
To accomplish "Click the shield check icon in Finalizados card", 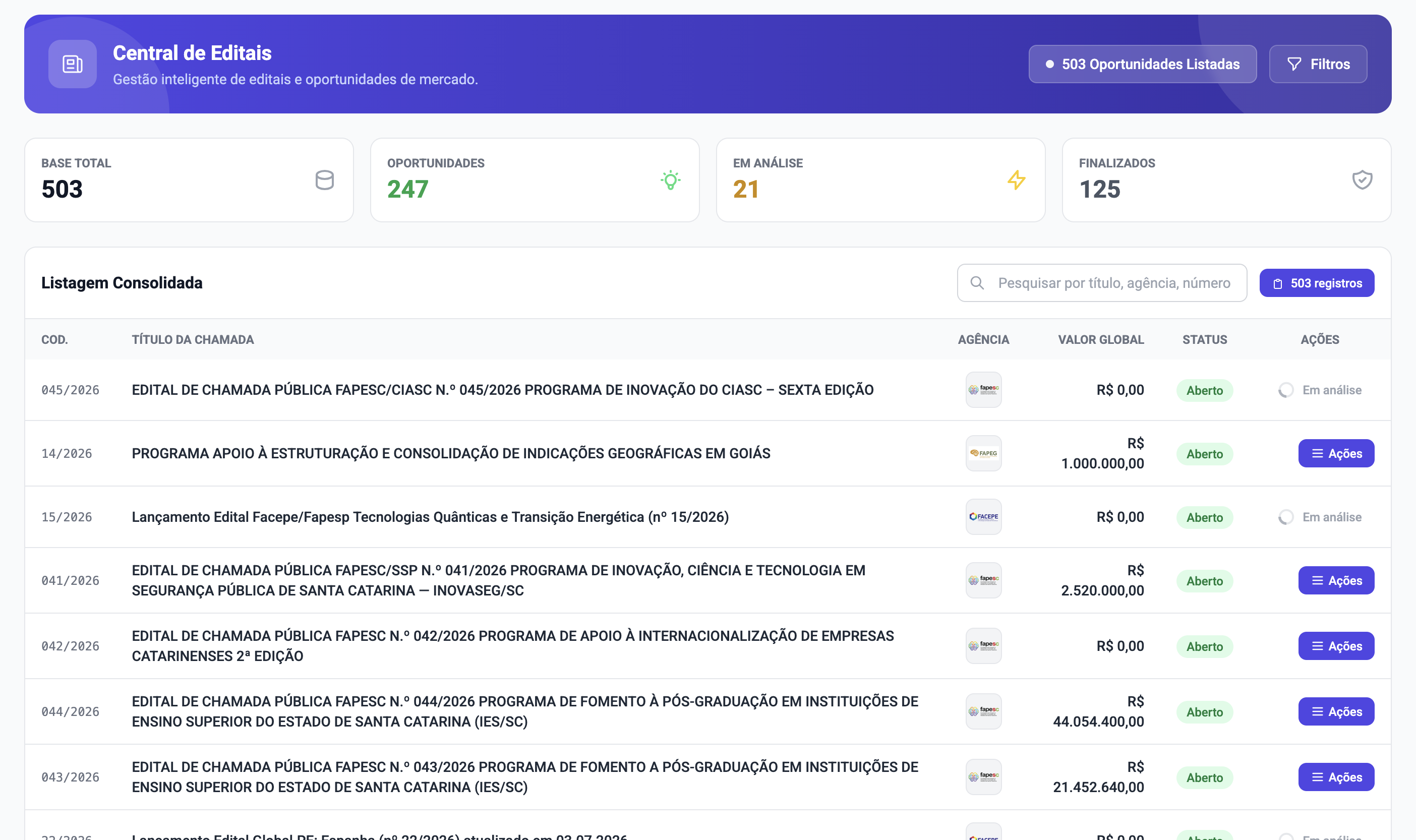I will [x=1362, y=180].
